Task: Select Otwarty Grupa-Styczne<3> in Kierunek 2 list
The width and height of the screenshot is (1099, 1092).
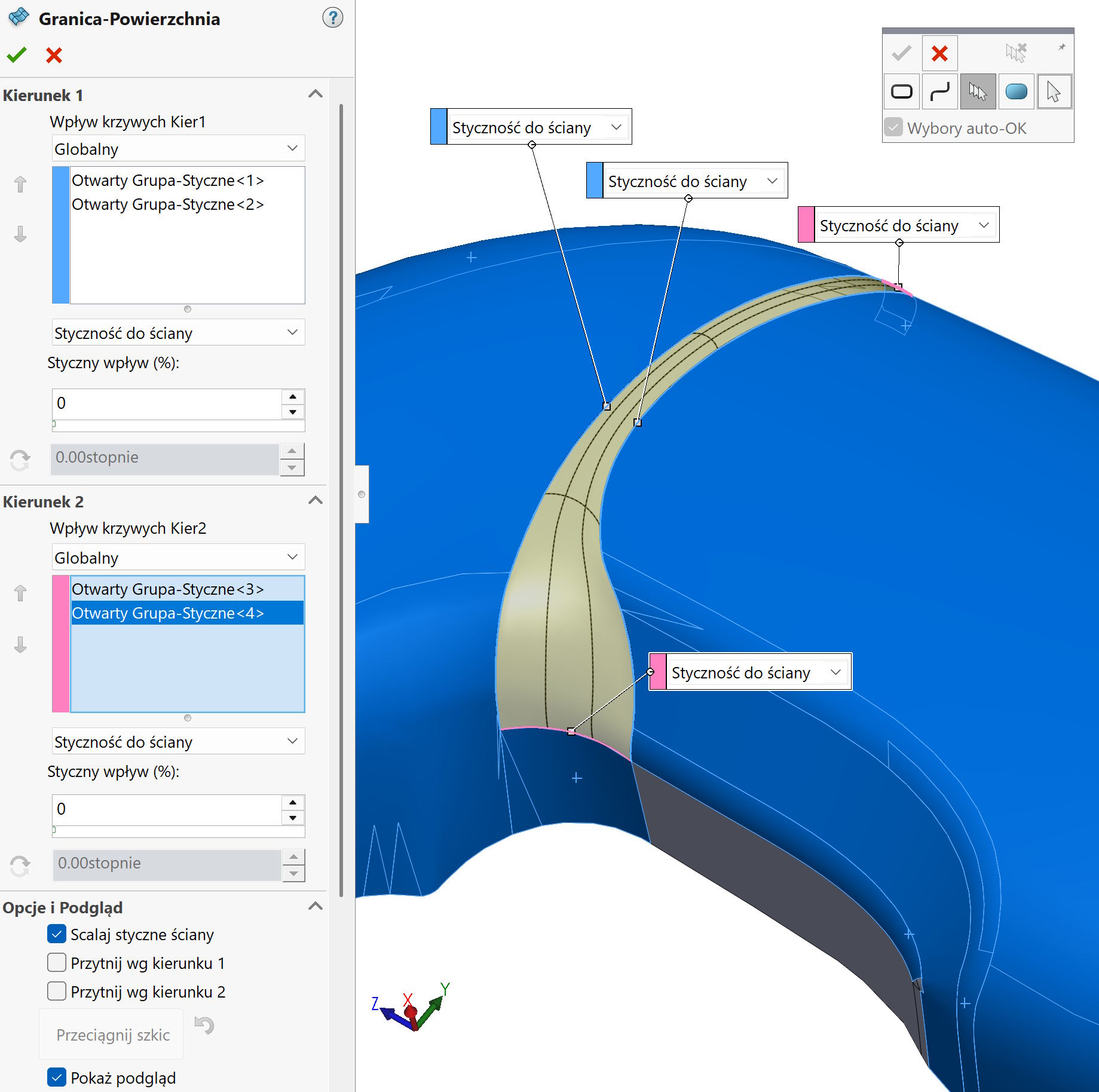Action: tap(167, 589)
